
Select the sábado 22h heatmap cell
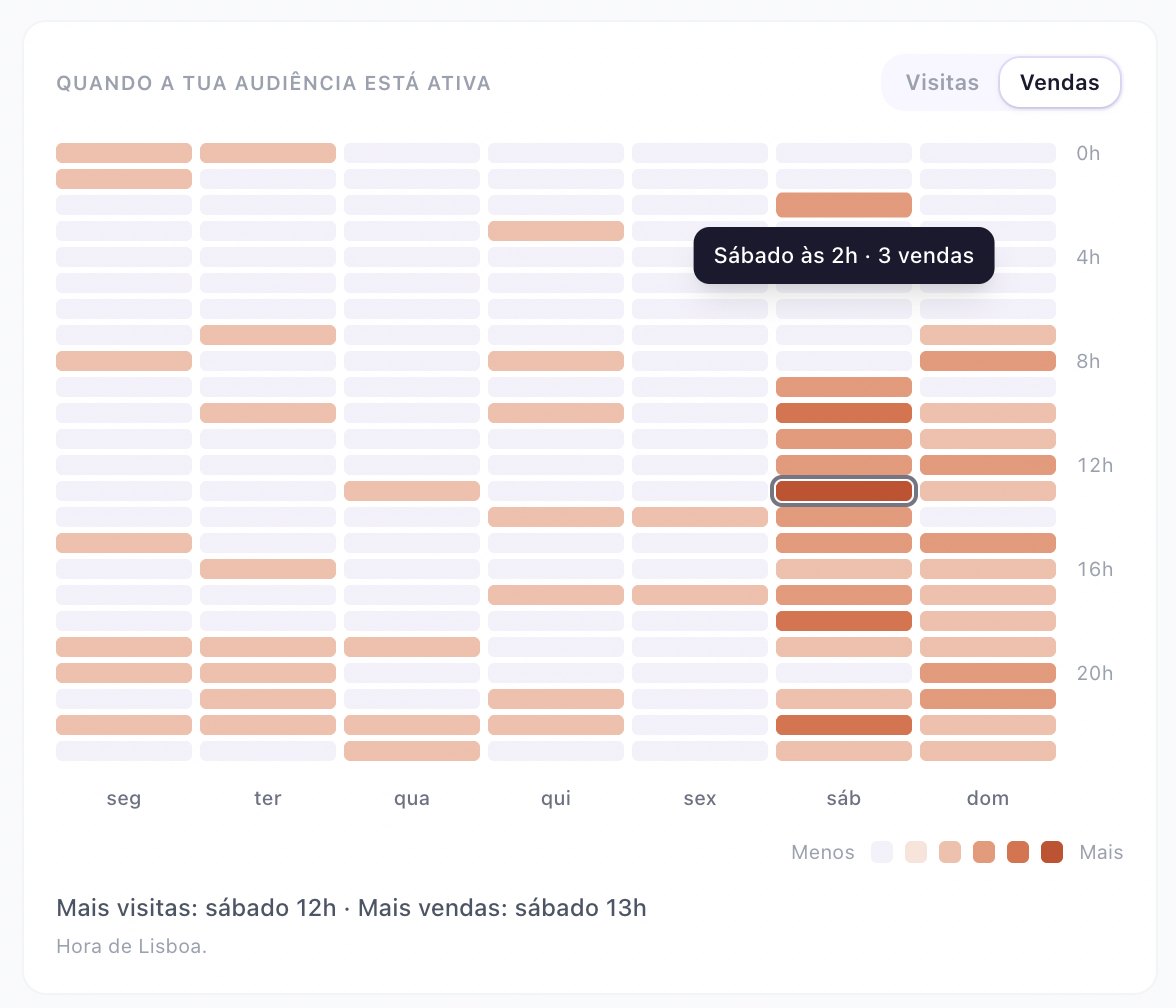tap(844, 725)
